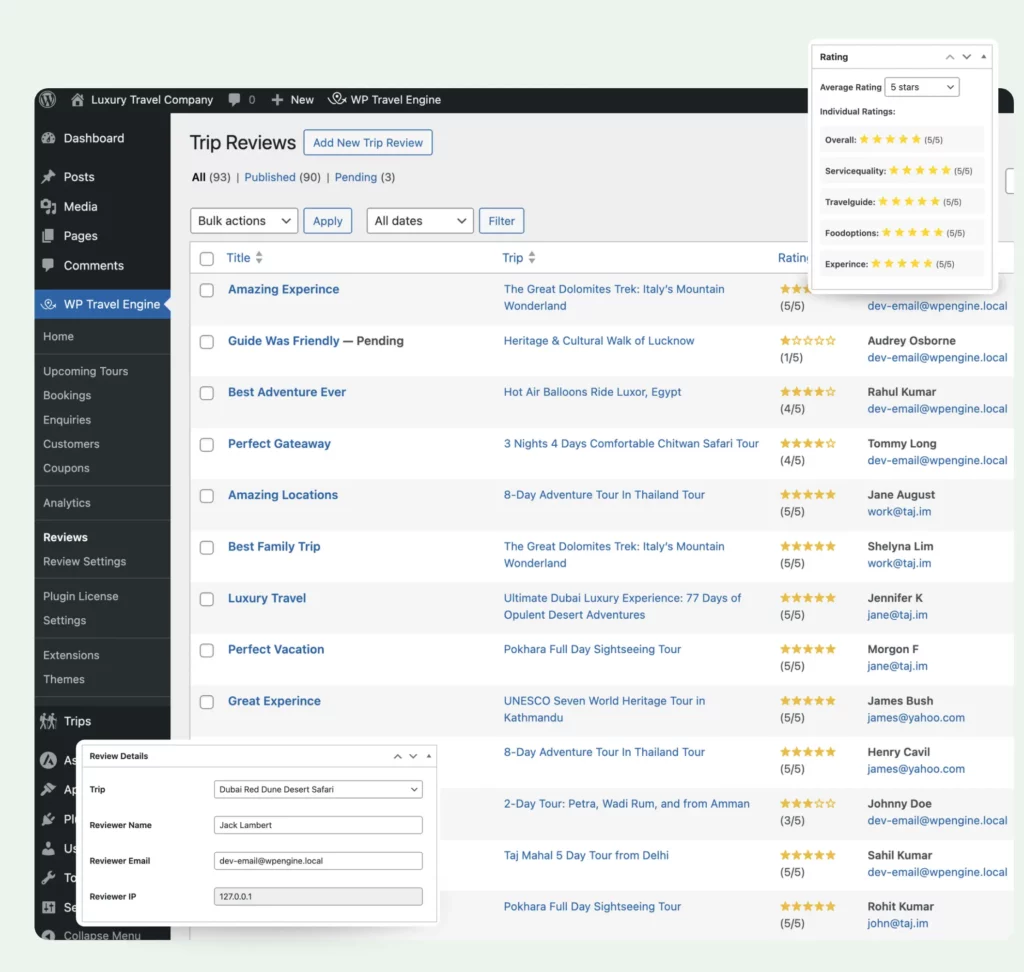This screenshot has height=972, width=1024.
Task: Toggle the select-all checkbox in table header
Action: (206, 259)
